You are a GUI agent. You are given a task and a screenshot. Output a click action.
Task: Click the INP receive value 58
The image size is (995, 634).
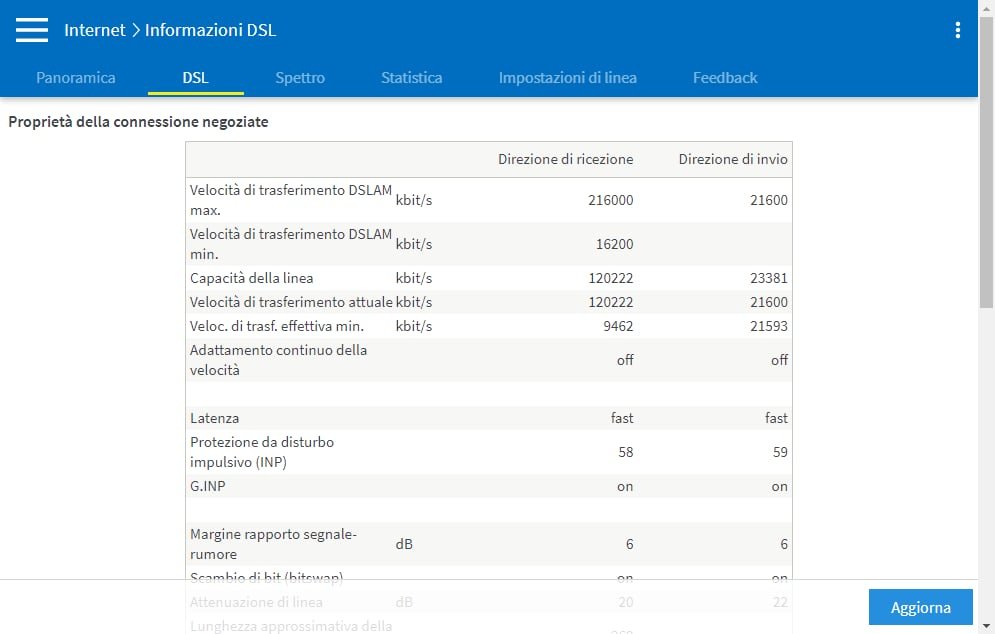click(626, 452)
